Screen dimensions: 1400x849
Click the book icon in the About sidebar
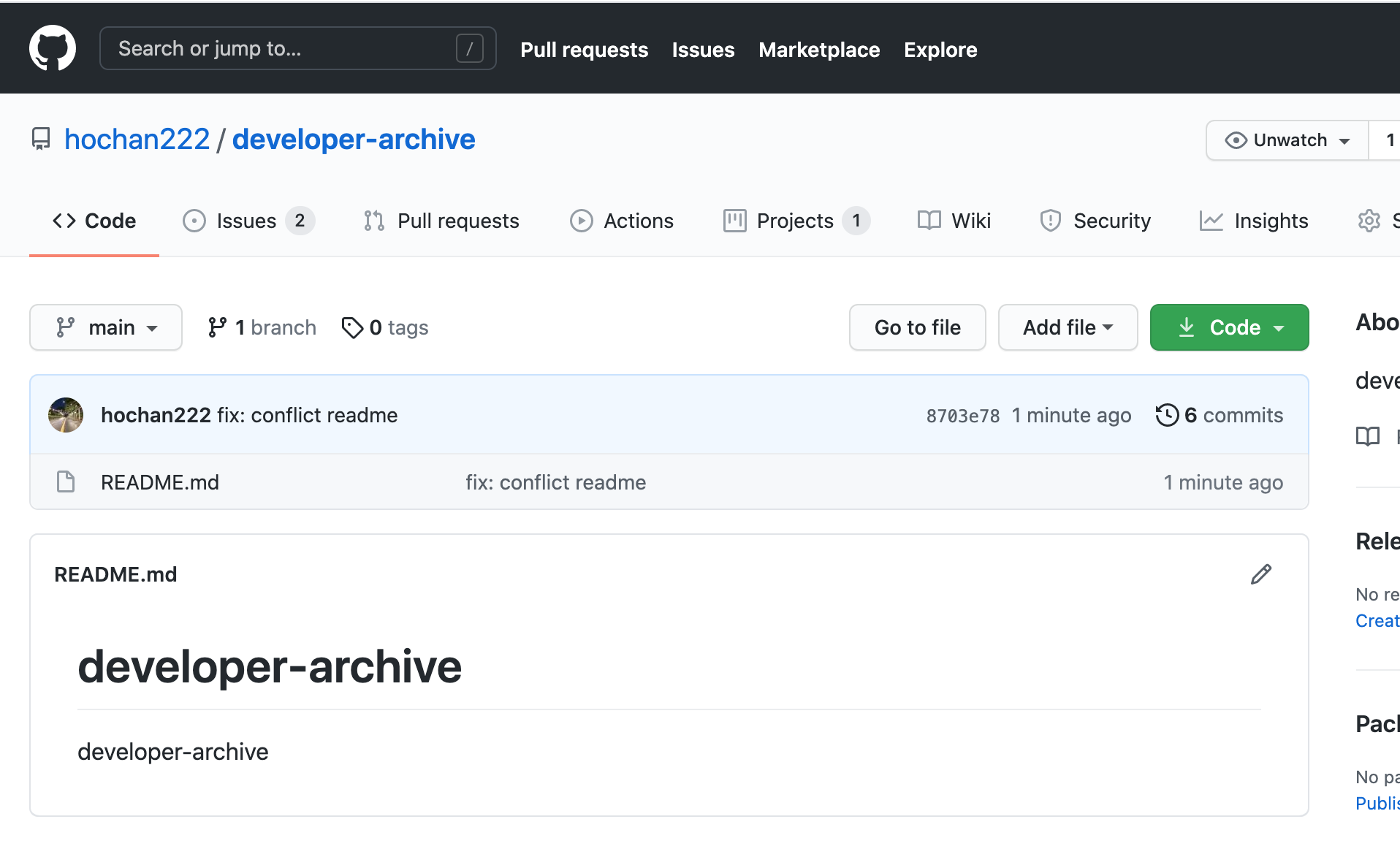[1367, 436]
